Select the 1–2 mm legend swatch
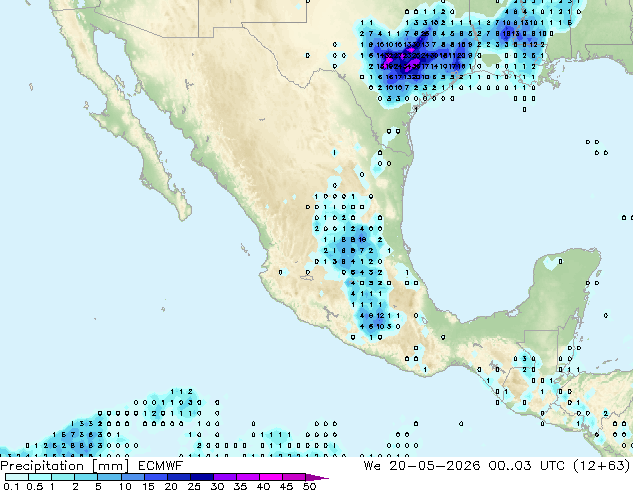 tap(63, 477)
